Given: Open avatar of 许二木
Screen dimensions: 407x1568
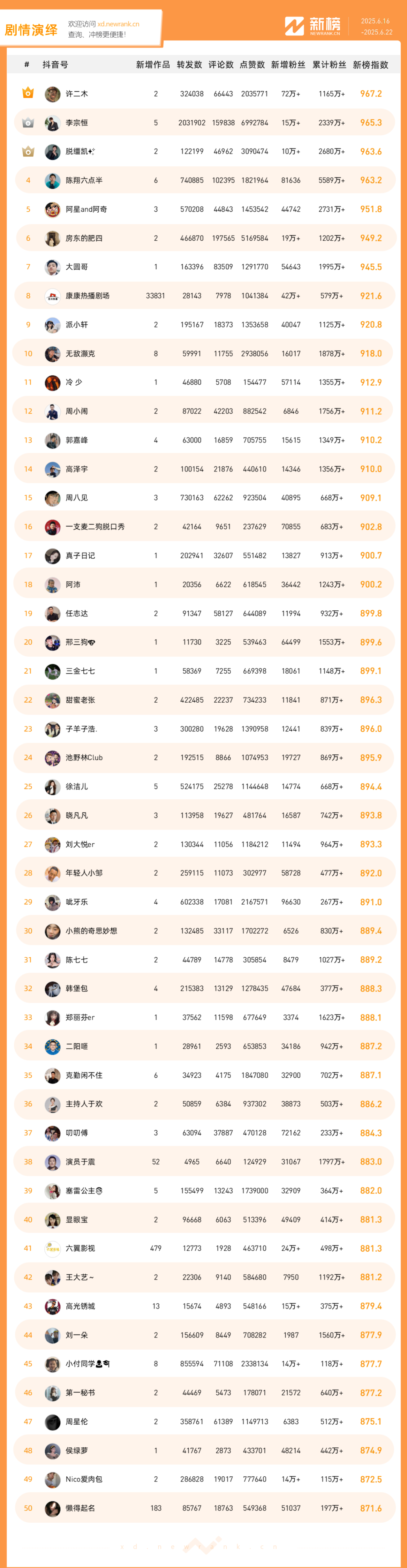Looking at the screenshot, I should (52, 94).
